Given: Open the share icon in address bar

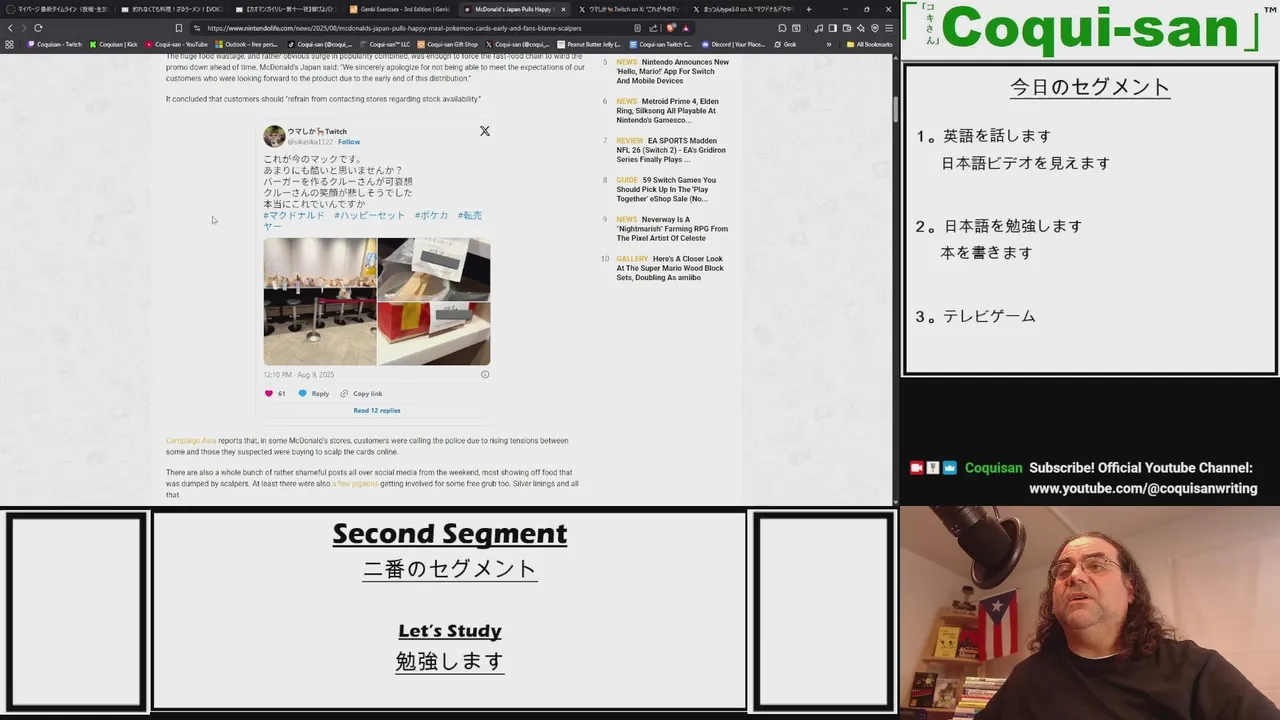Looking at the screenshot, I should [653, 28].
